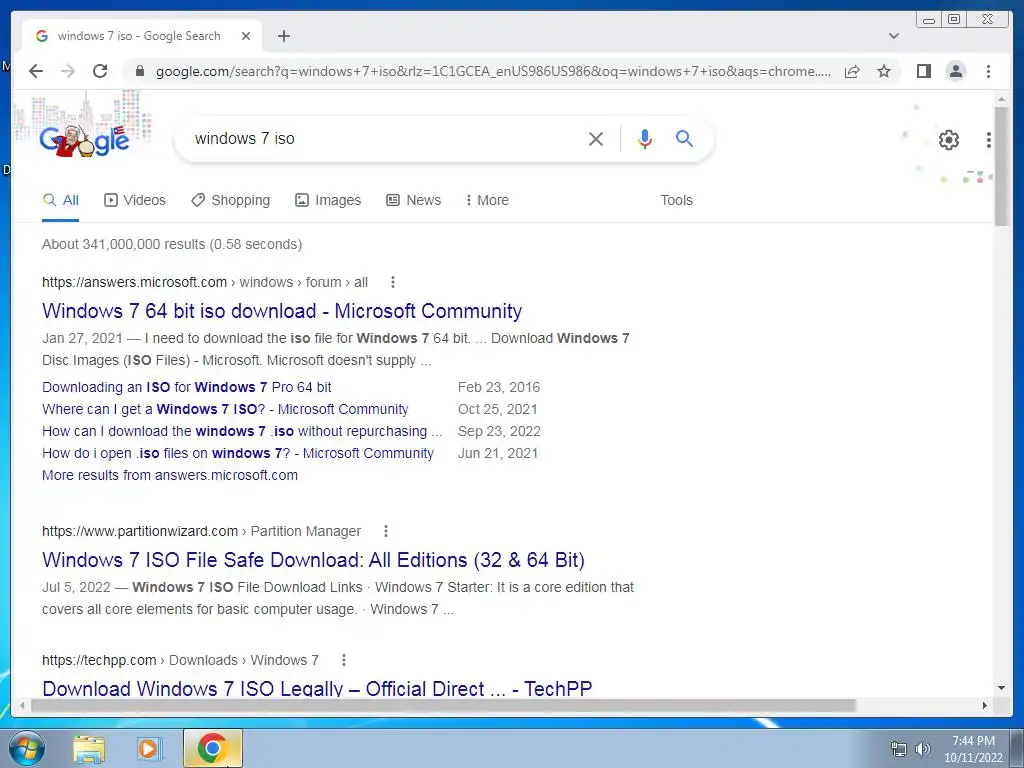The width and height of the screenshot is (1024, 768).
Task: Switch to Videos results
Action: click(x=135, y=200)
